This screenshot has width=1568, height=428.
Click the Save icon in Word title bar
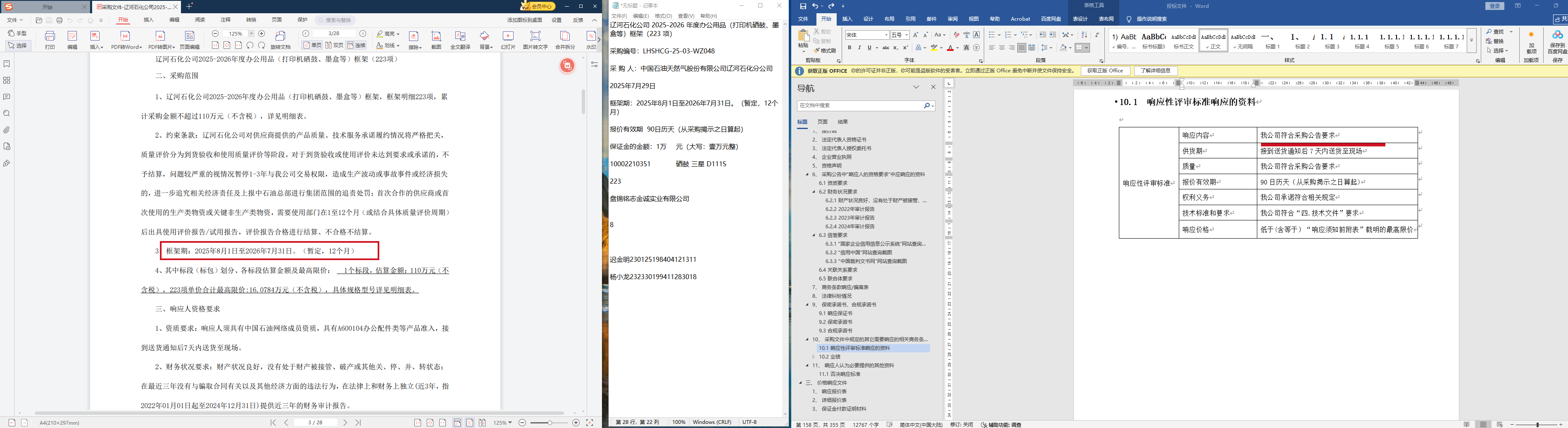(x=803, y=6)
